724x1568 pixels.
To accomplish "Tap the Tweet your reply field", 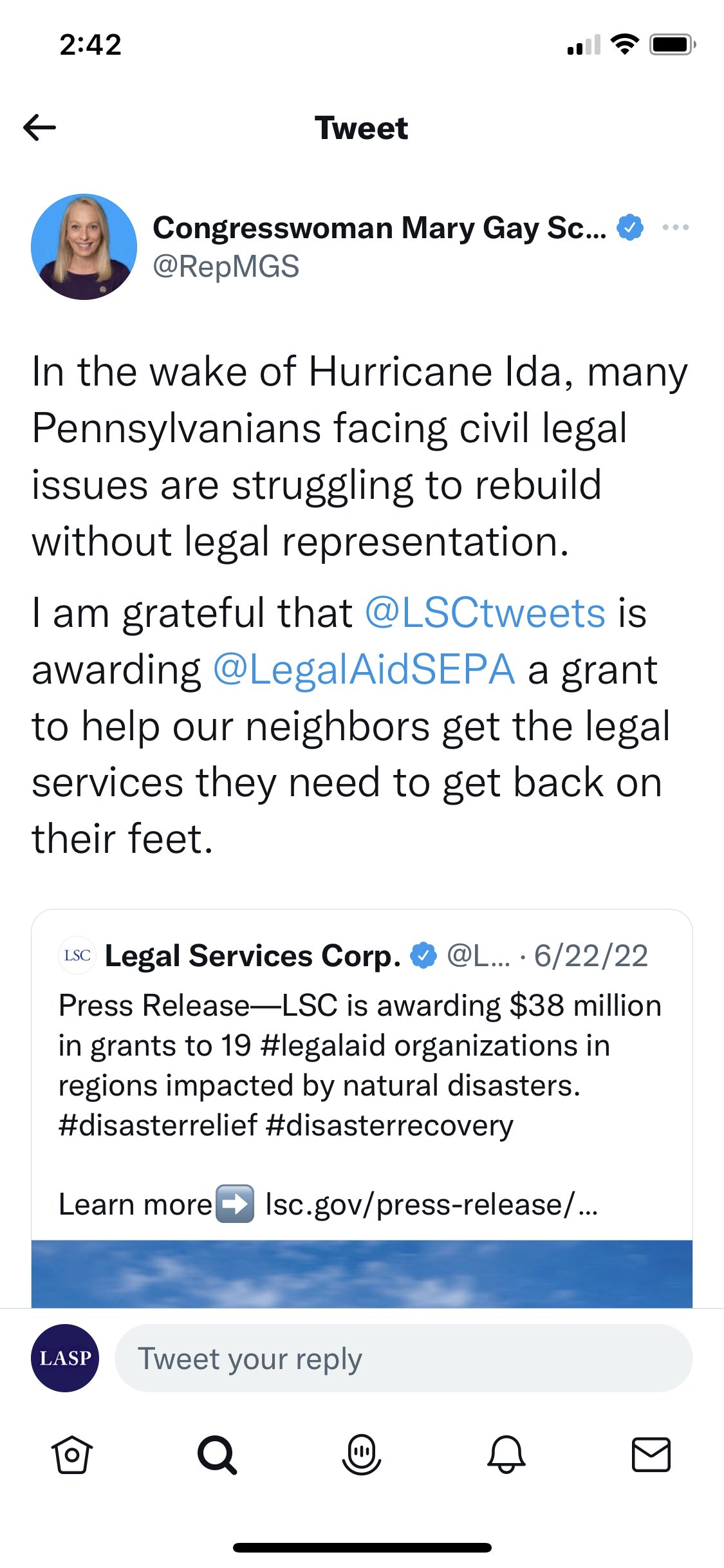I will (x=403, y=1358).
